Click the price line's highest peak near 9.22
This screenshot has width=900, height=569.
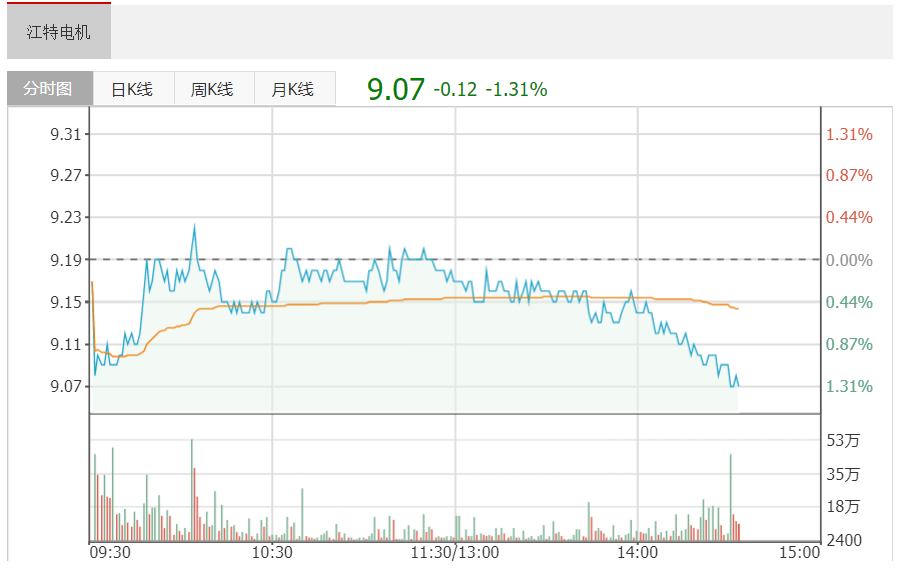coord(195,227)
